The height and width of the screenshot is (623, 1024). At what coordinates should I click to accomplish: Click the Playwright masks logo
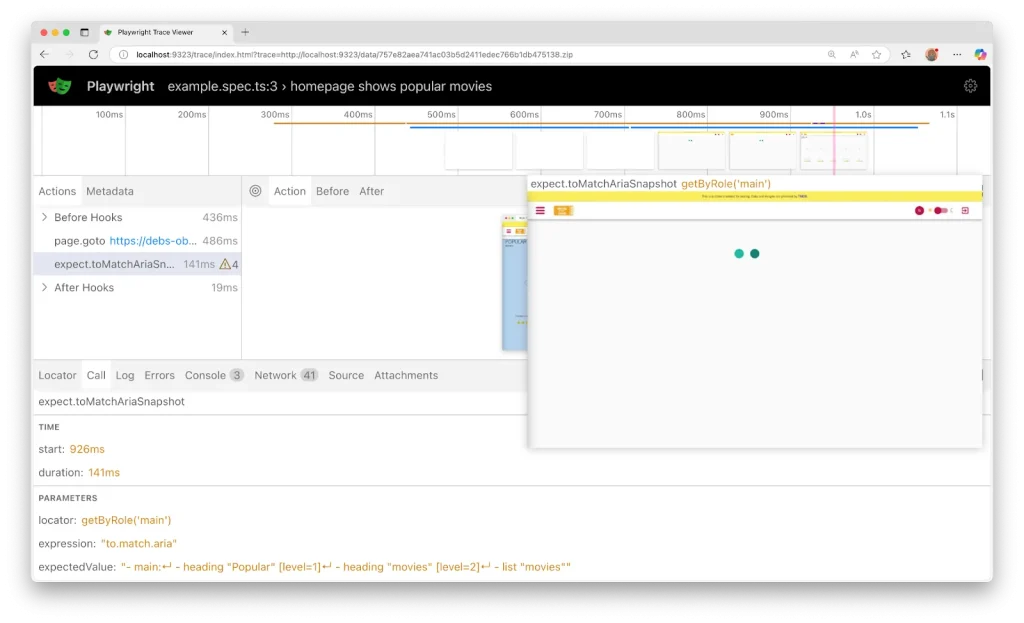coord(60,86)
